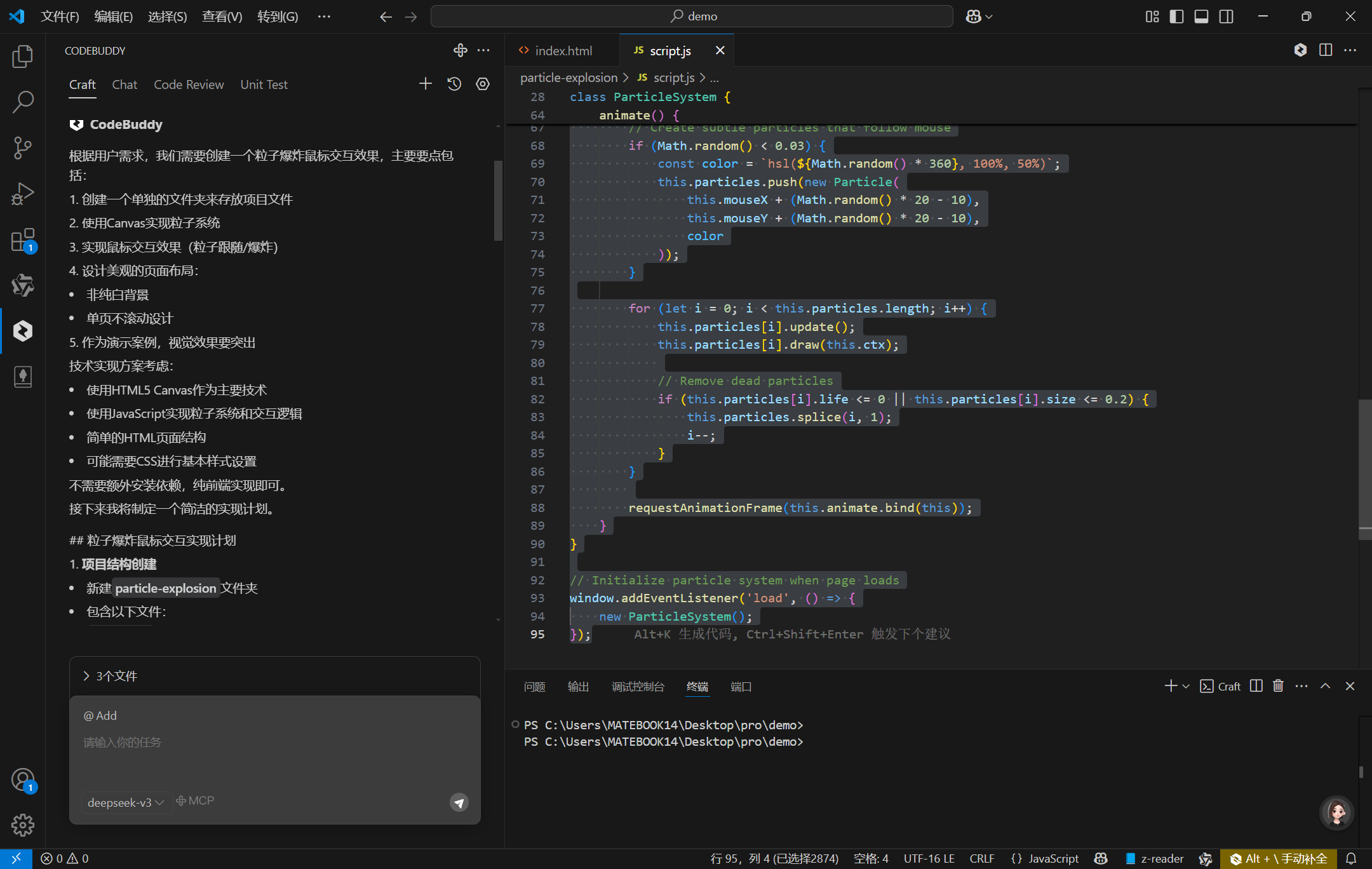Image resolution: width=1372 pixels, height=869 pixels.
Task: Start new CodeBuddy conversation with plus icon
Action: pyautogui.click(x=426, y=84)
